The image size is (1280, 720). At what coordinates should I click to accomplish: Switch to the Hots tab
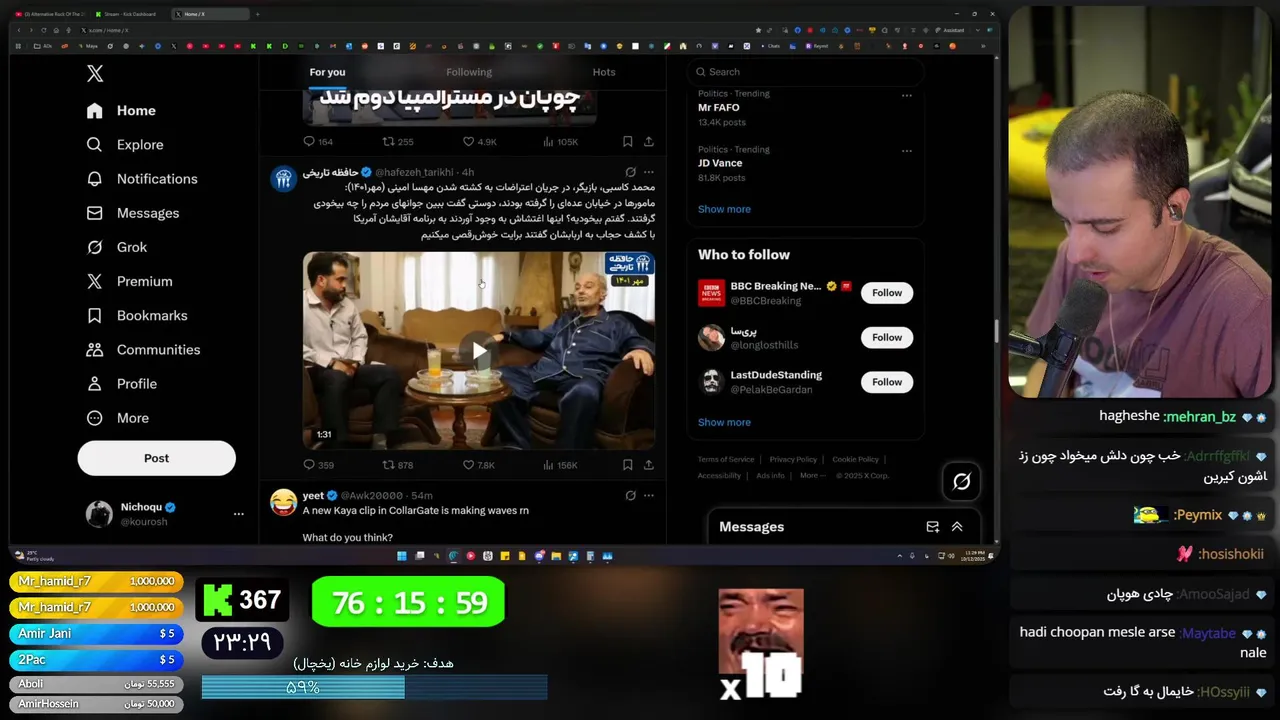pos(604,72)
